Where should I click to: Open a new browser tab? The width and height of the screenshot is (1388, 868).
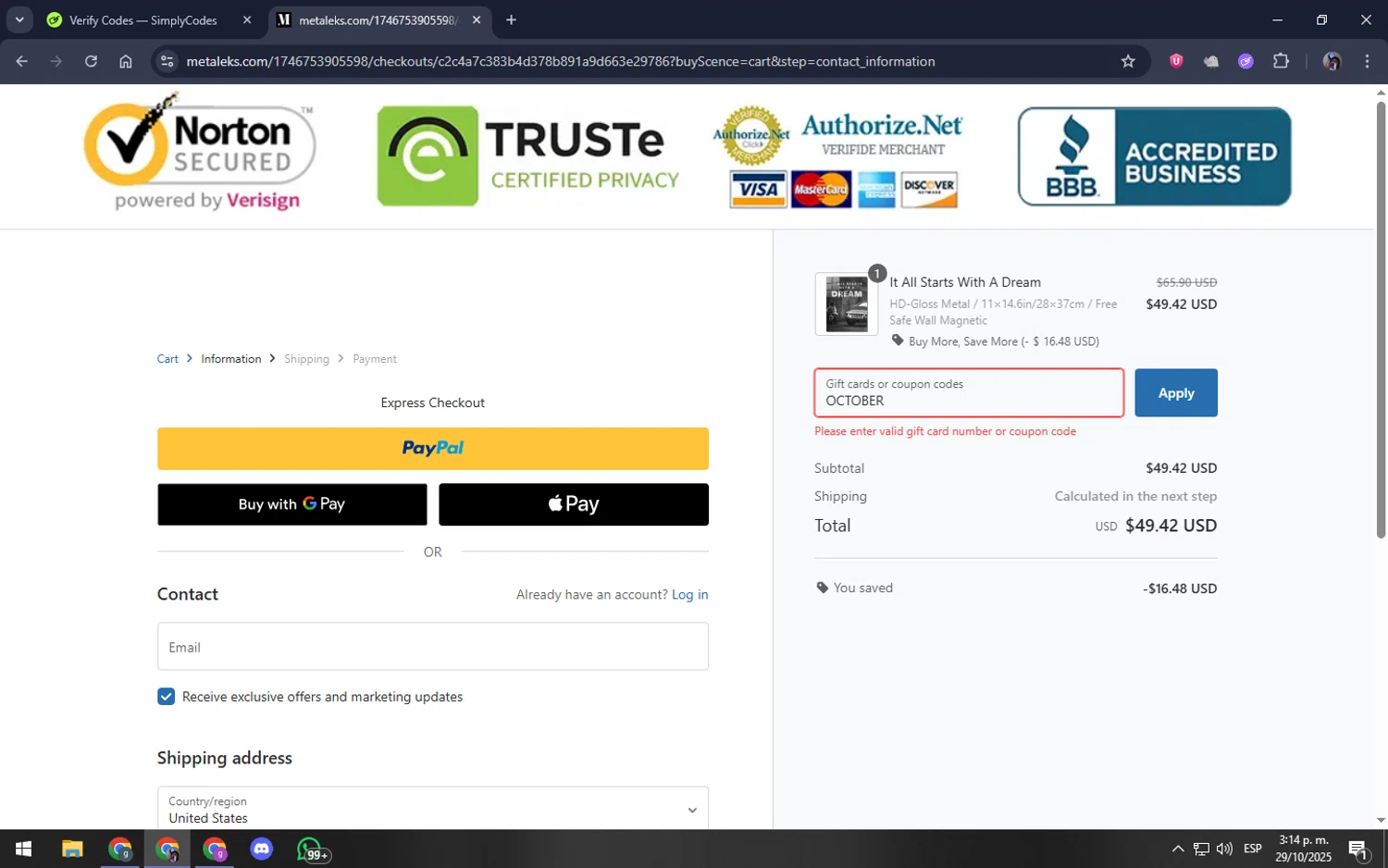click(x=511, y=19)
